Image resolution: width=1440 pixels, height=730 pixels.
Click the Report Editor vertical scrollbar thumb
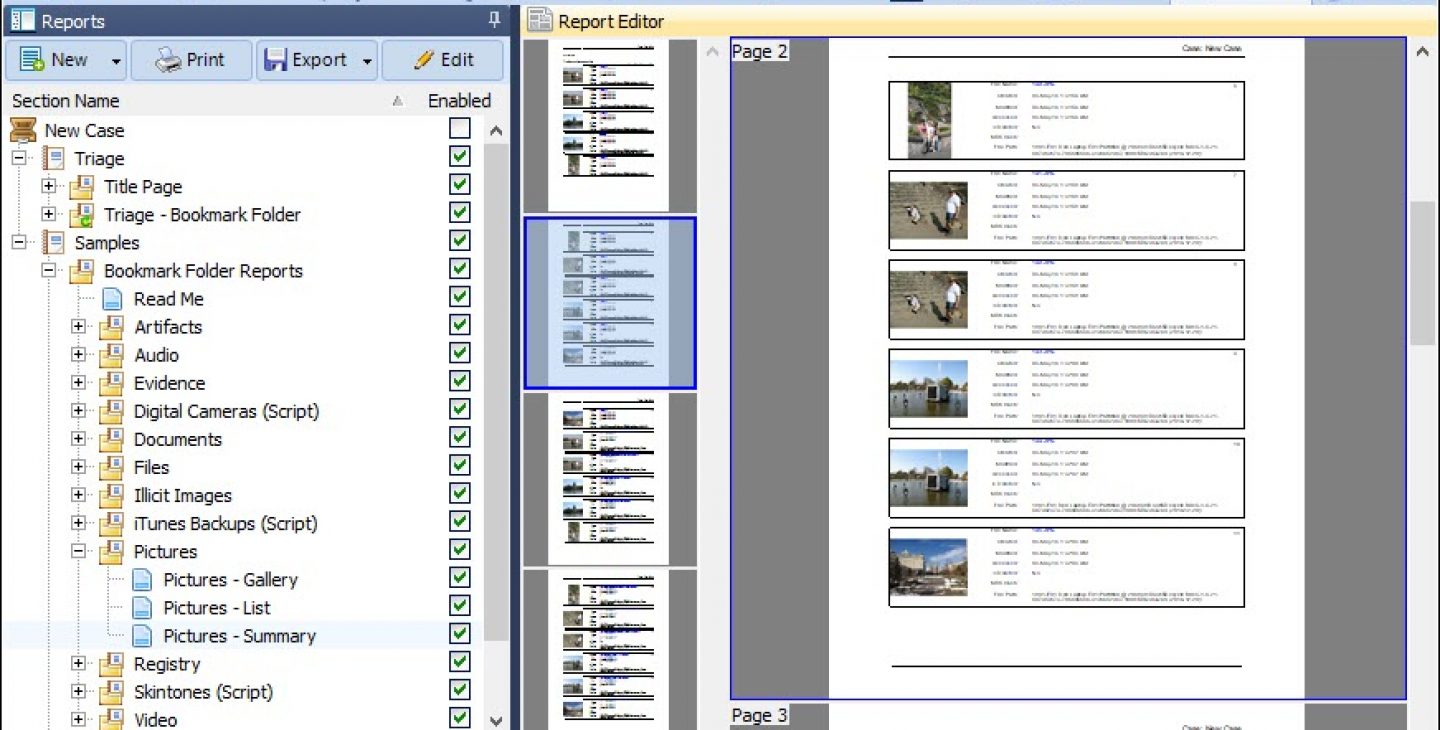(1422, 273)
